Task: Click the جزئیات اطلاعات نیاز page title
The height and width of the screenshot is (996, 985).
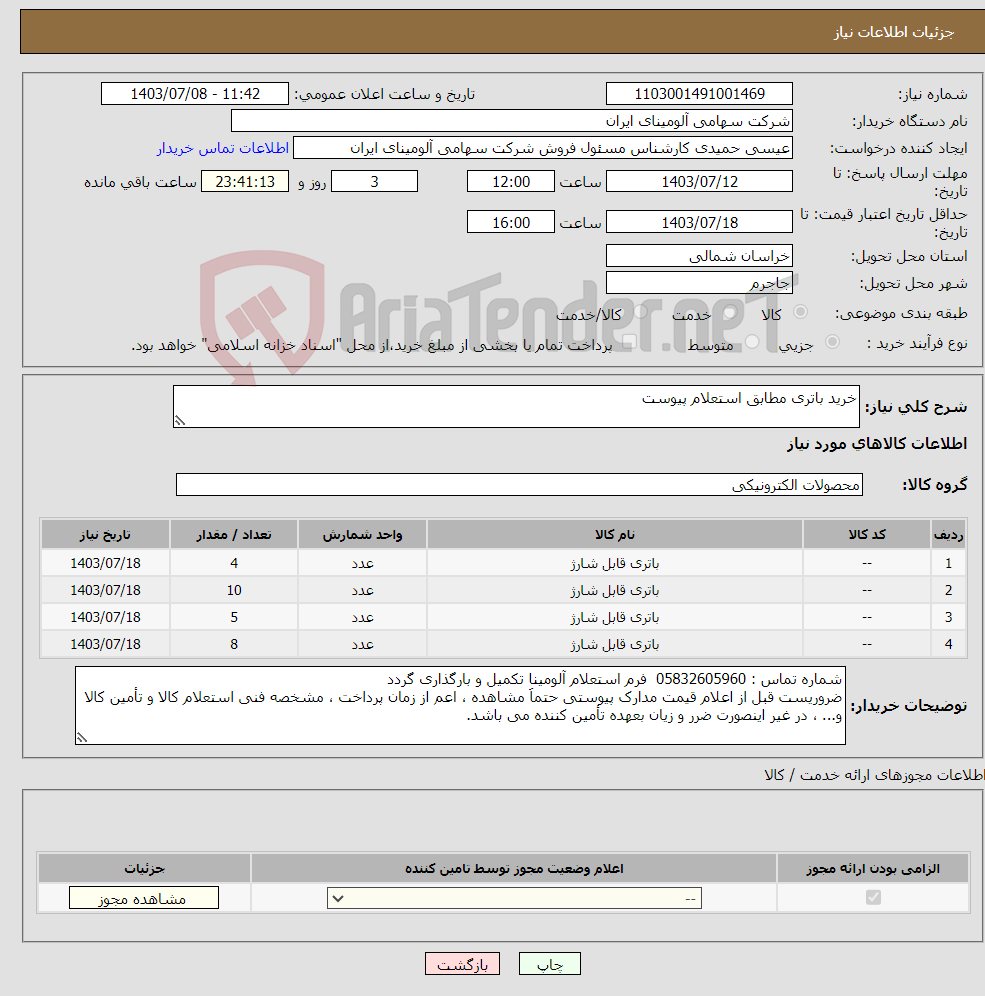Action: click(x=894, y=32)
